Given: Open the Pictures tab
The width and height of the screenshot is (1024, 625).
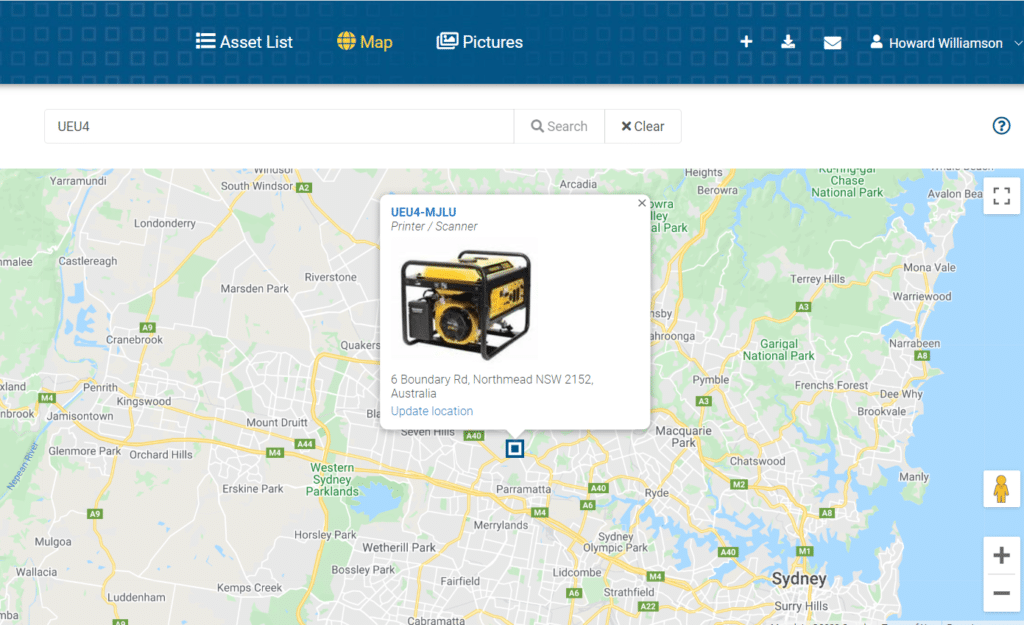Looking at the screenshot, I should point(480,42).
